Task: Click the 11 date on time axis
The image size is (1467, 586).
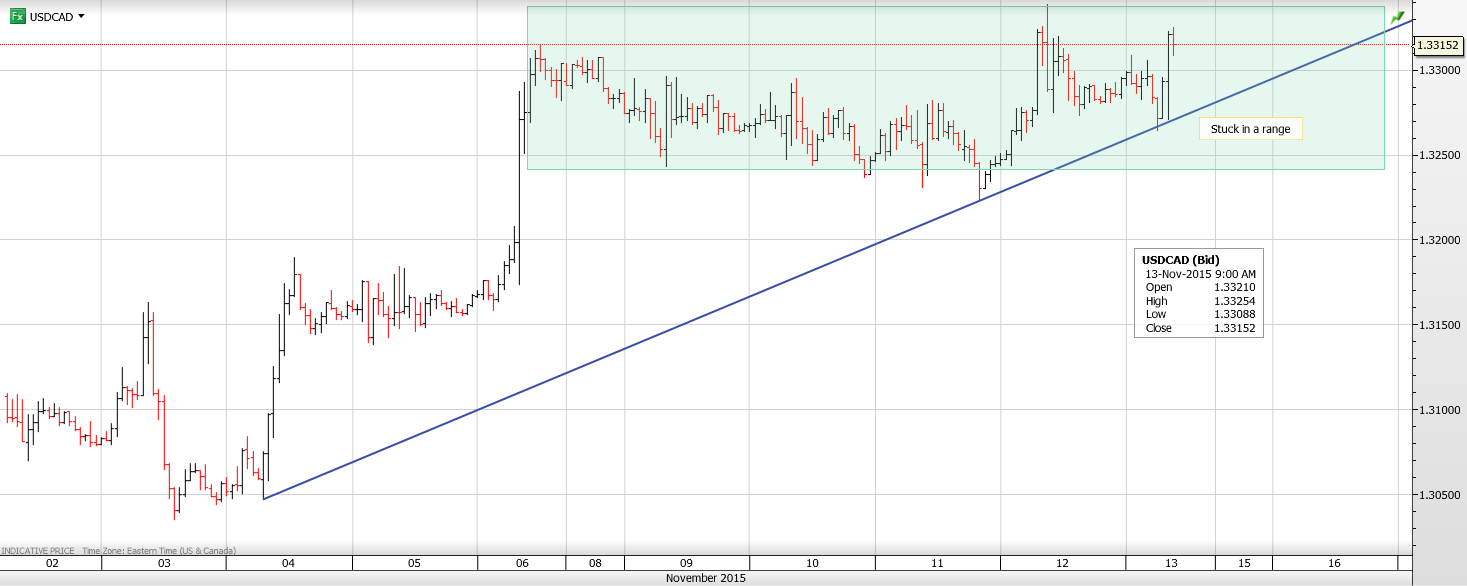Action: pos(937,563)
